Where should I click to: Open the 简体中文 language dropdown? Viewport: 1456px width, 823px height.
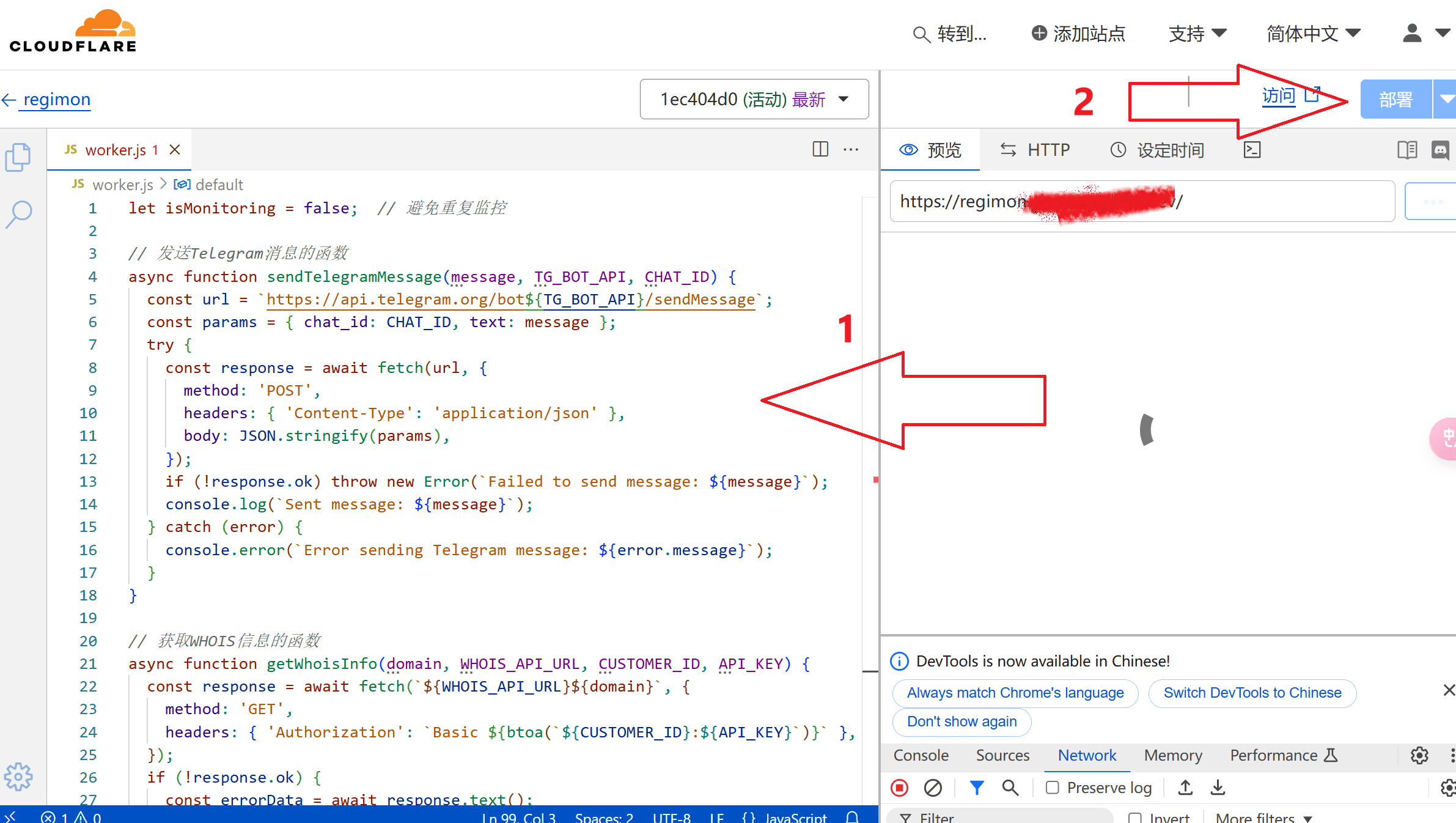(x=1314, y=34)
